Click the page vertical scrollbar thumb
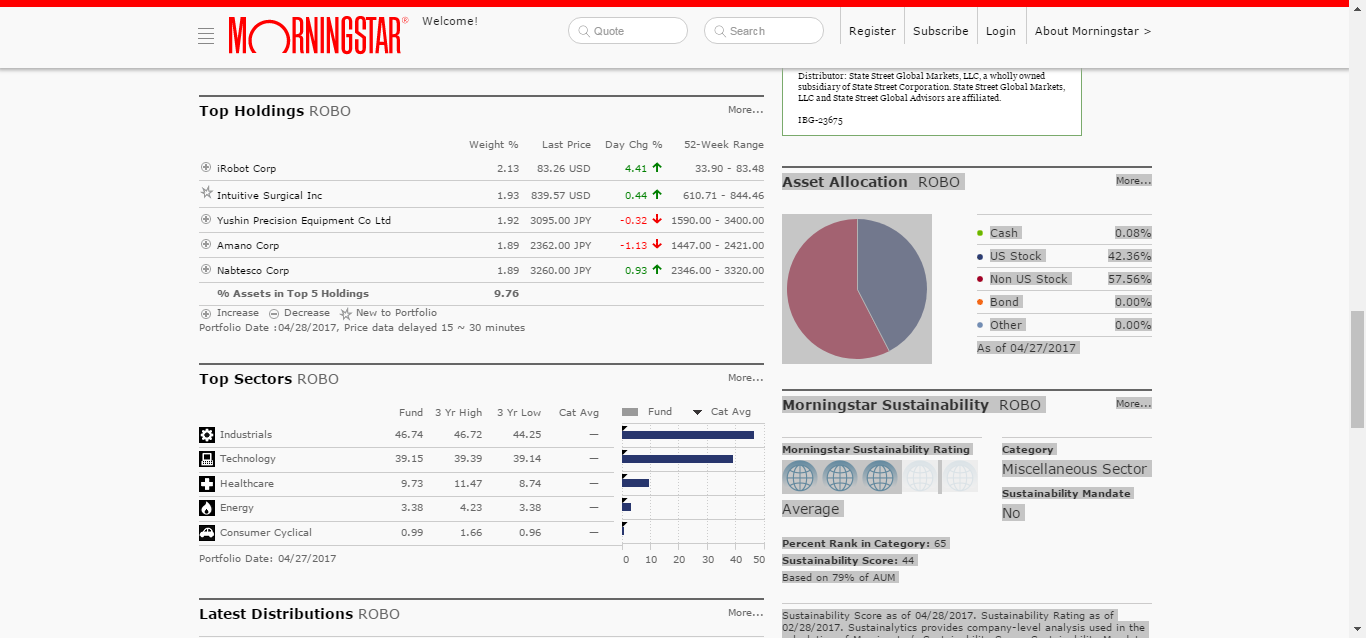1366x638 pixels. point(1357,369)
